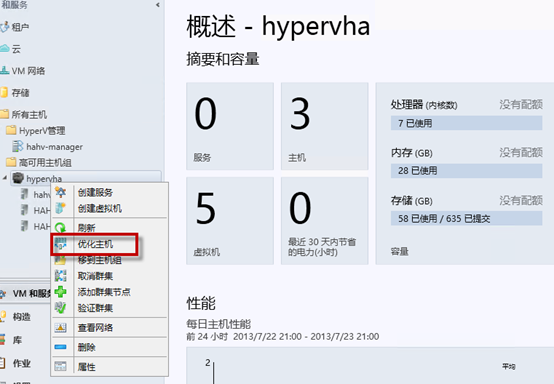This screenshot has height=384, width=554.
Task: Click the 摘要和容量 heading
Action: coord(223,59)
